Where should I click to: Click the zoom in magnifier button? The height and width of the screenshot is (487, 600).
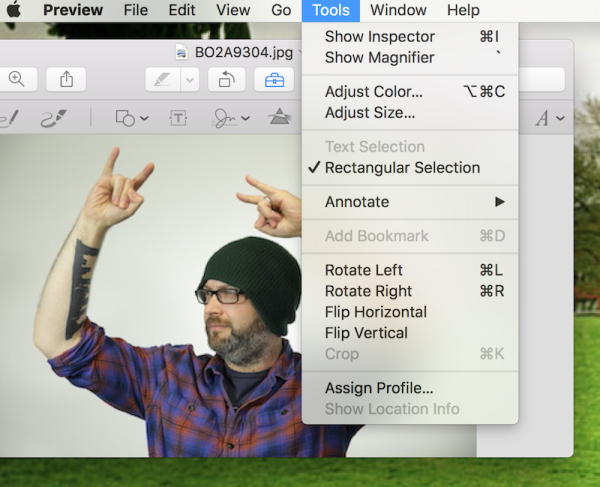(17, 79)
